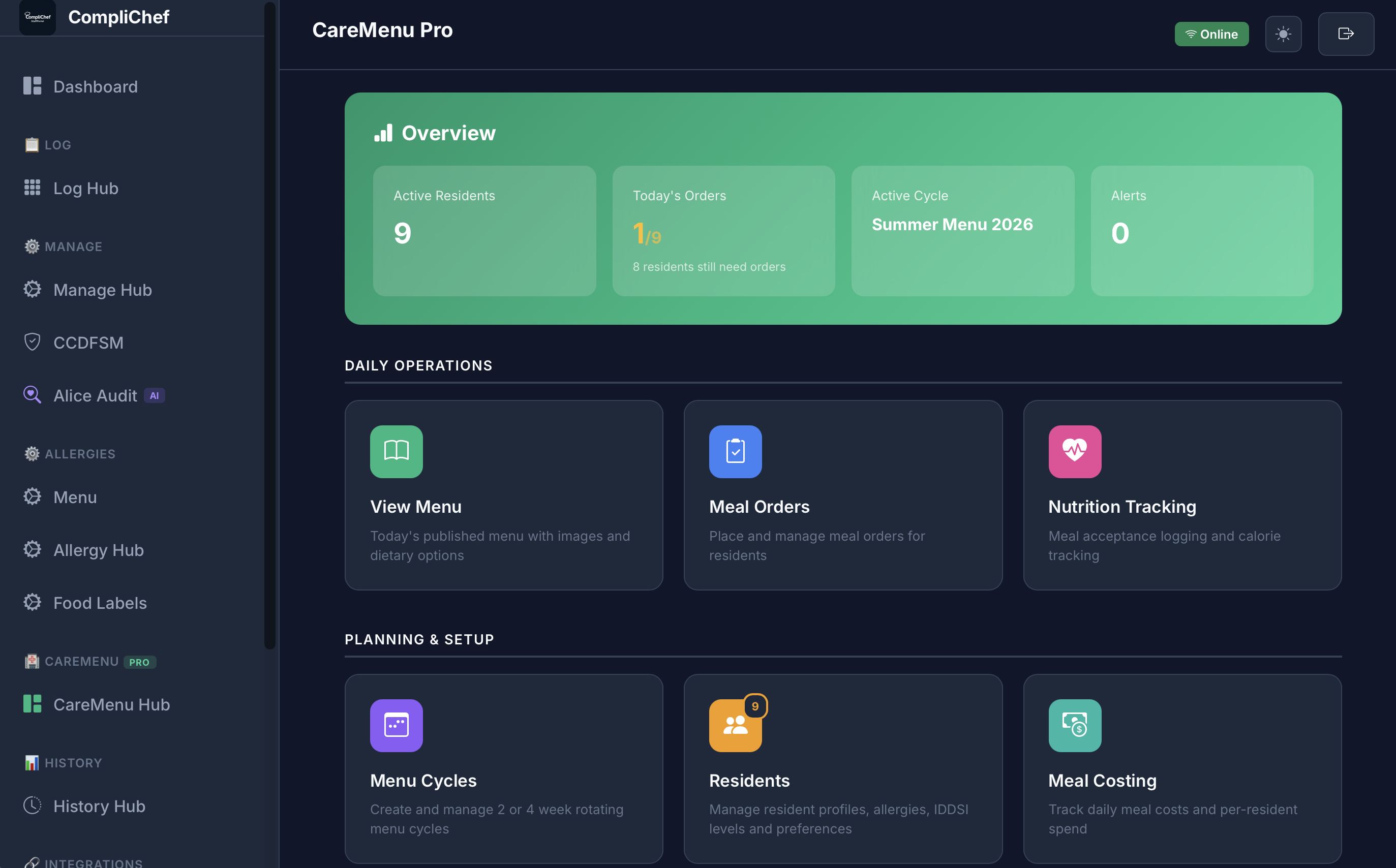Click the Menu Cycles purple grid icon
This screenshot has width=1396, height=868.
[x=396, y=725]
